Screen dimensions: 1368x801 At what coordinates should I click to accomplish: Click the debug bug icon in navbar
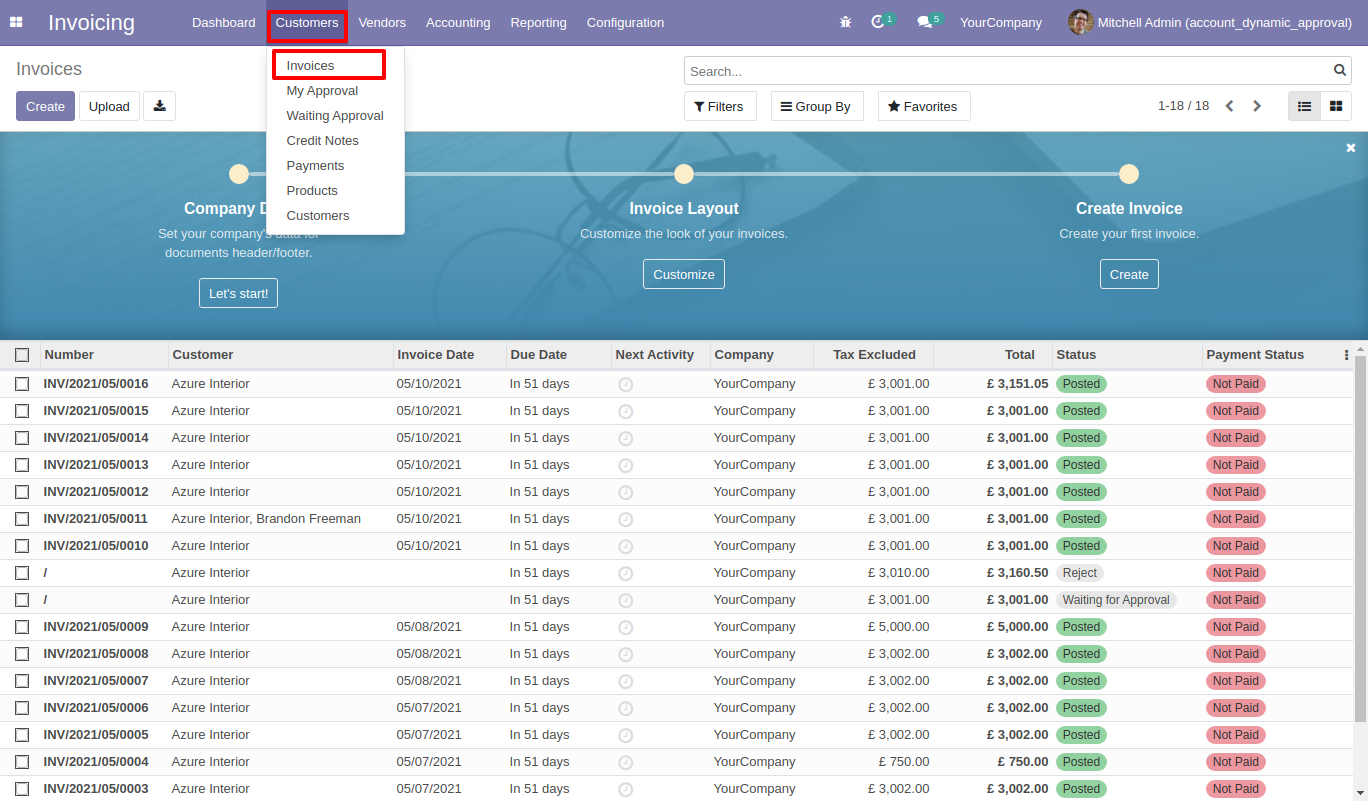coord(846,22)
